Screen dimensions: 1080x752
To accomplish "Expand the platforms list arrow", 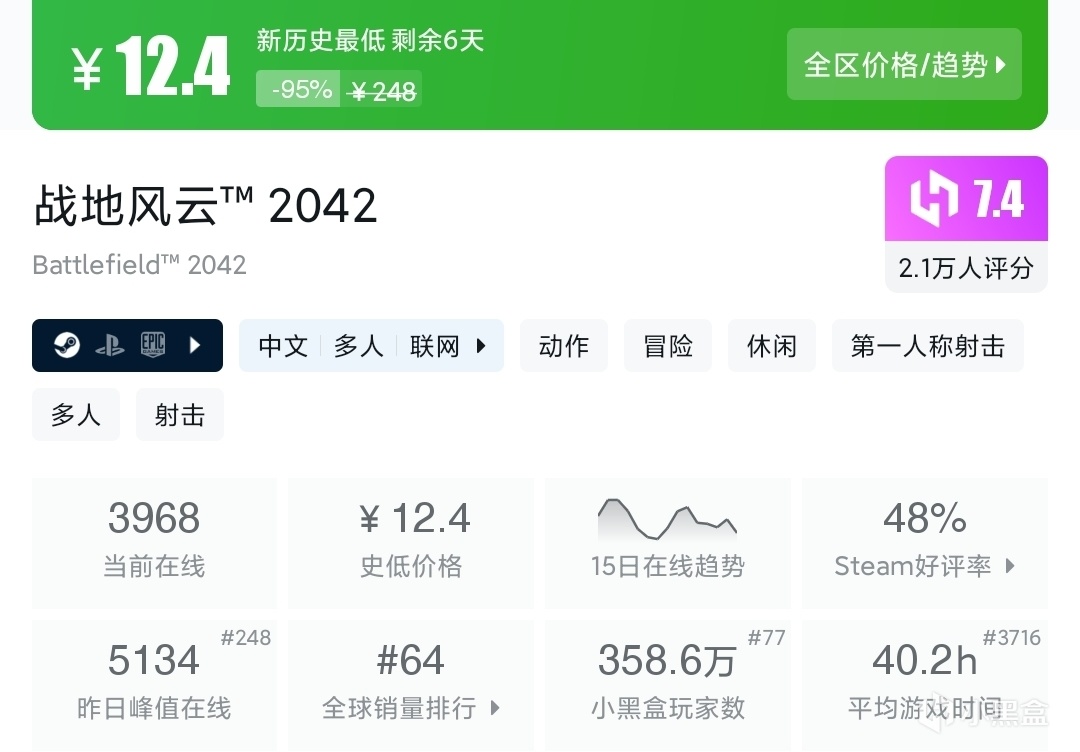I will pos(195,346).
